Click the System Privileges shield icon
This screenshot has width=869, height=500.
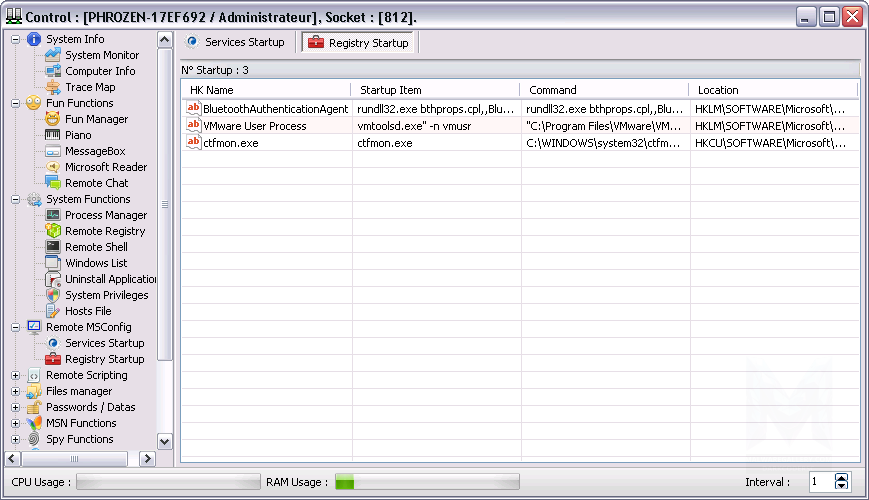[x=53, y=295]
